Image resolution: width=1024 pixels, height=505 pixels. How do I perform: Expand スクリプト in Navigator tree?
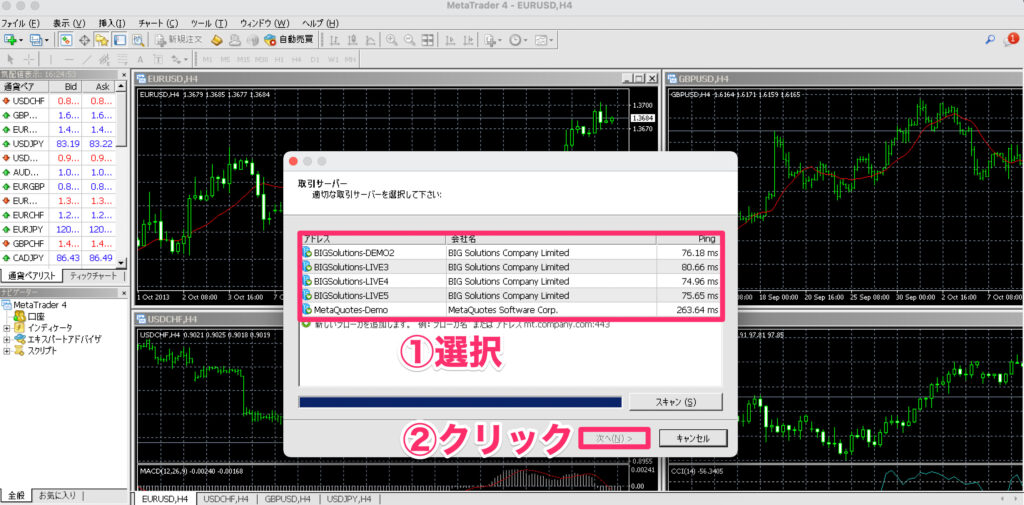7,351
